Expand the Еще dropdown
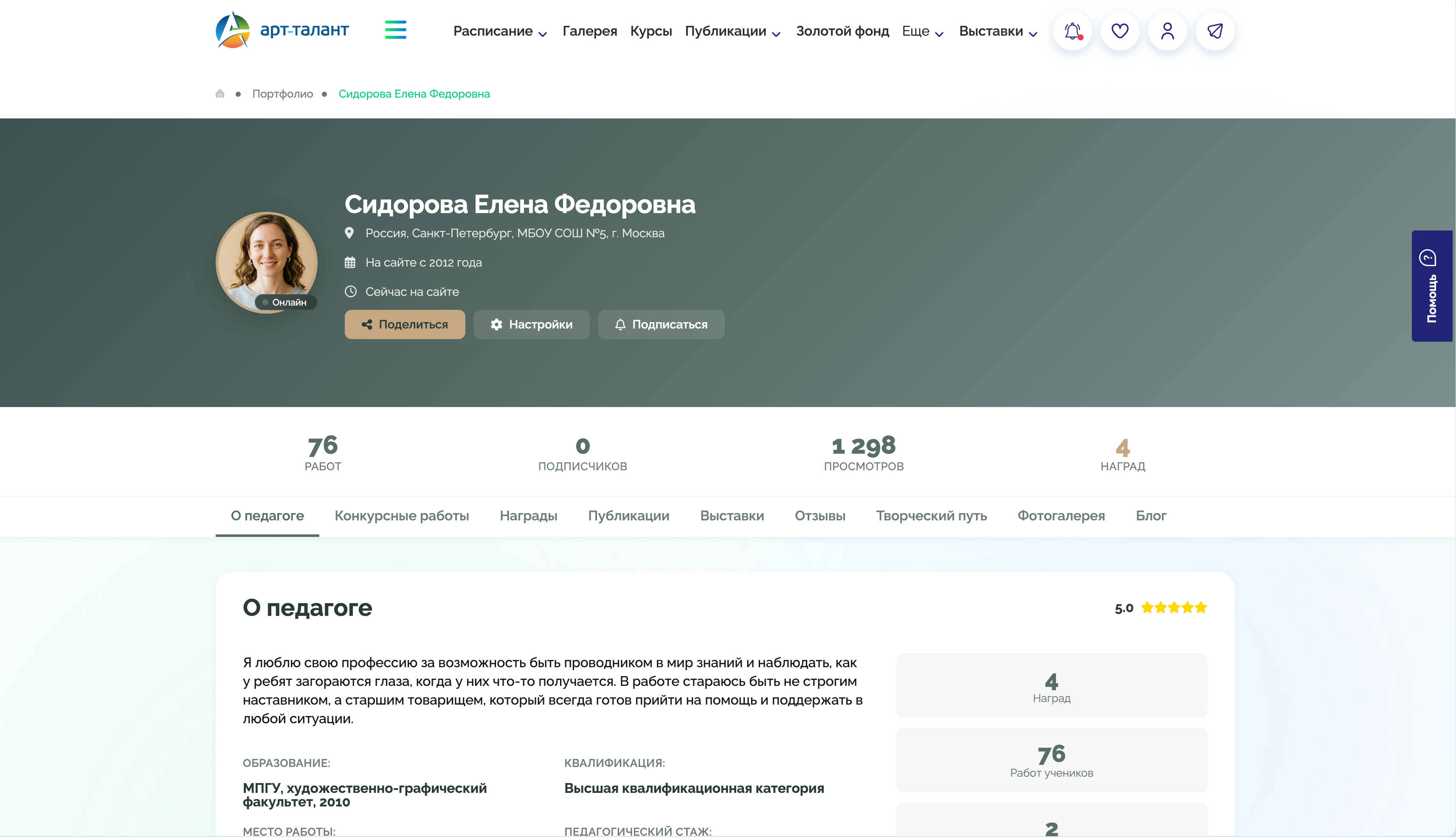 tap(922, 31)
